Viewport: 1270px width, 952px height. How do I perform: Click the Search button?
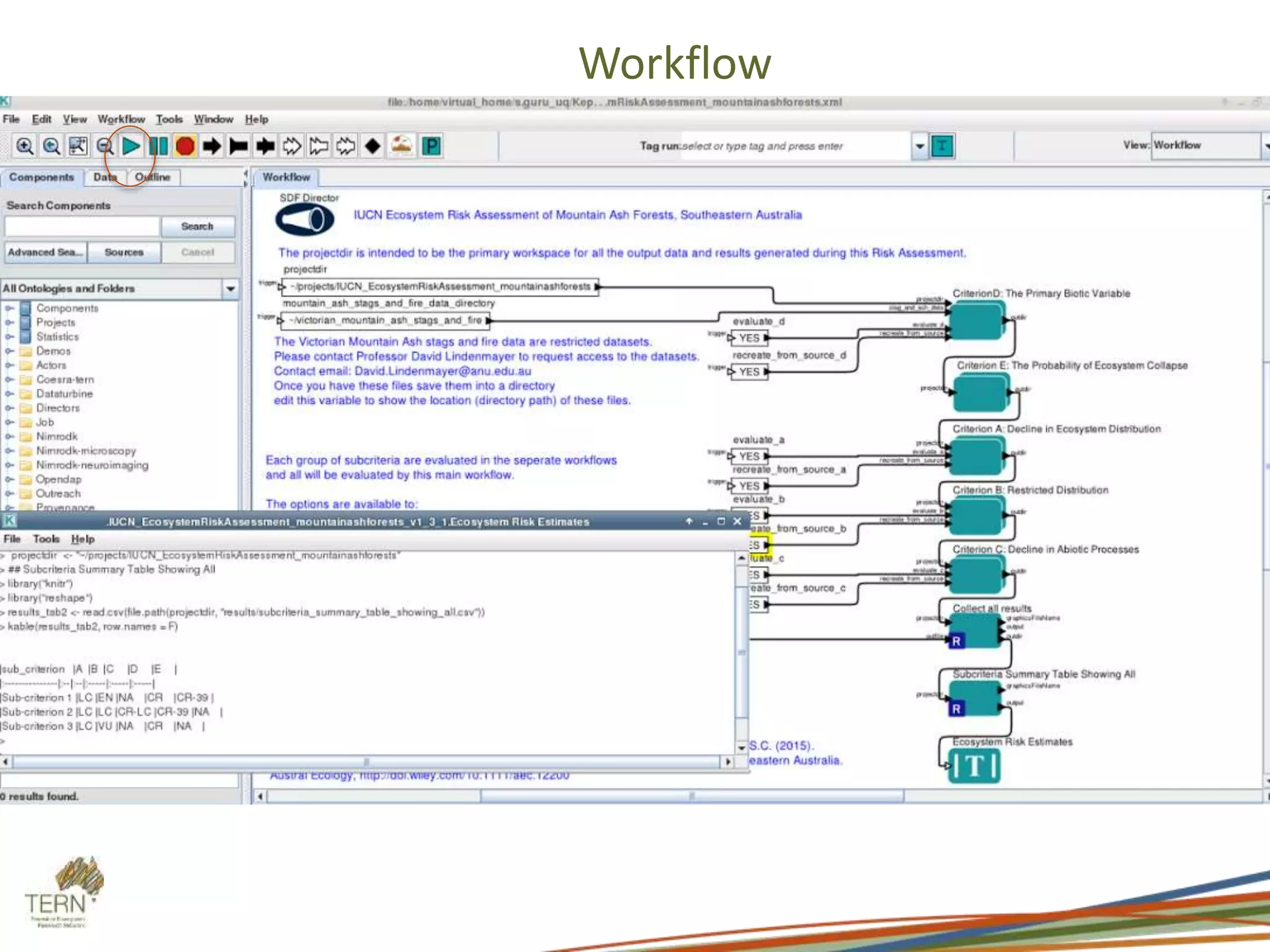click(x=197, y=227)
